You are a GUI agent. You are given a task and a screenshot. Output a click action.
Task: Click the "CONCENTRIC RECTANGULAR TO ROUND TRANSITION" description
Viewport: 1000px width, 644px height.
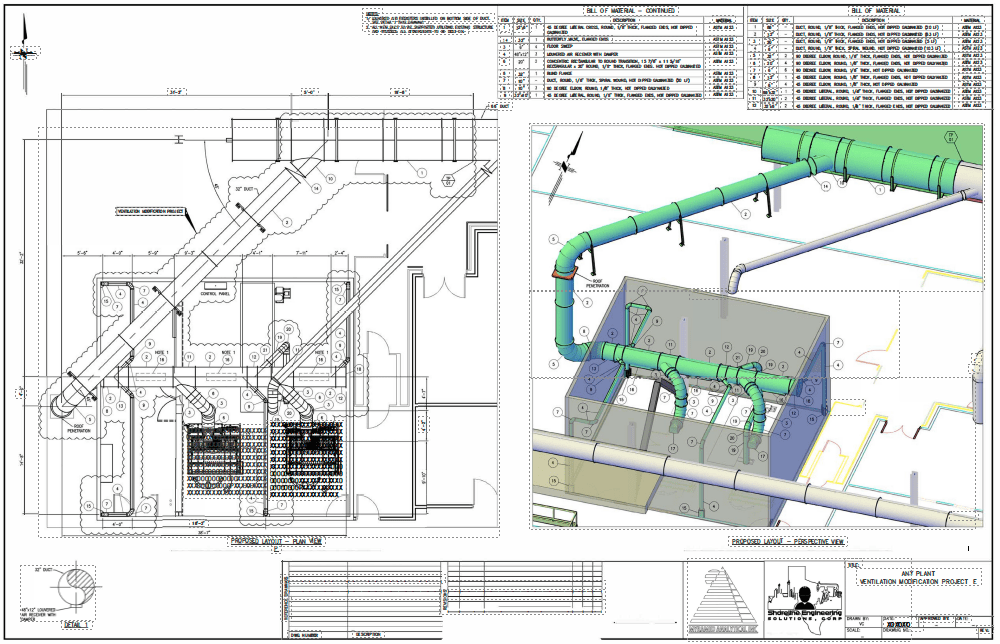(624, 63)
